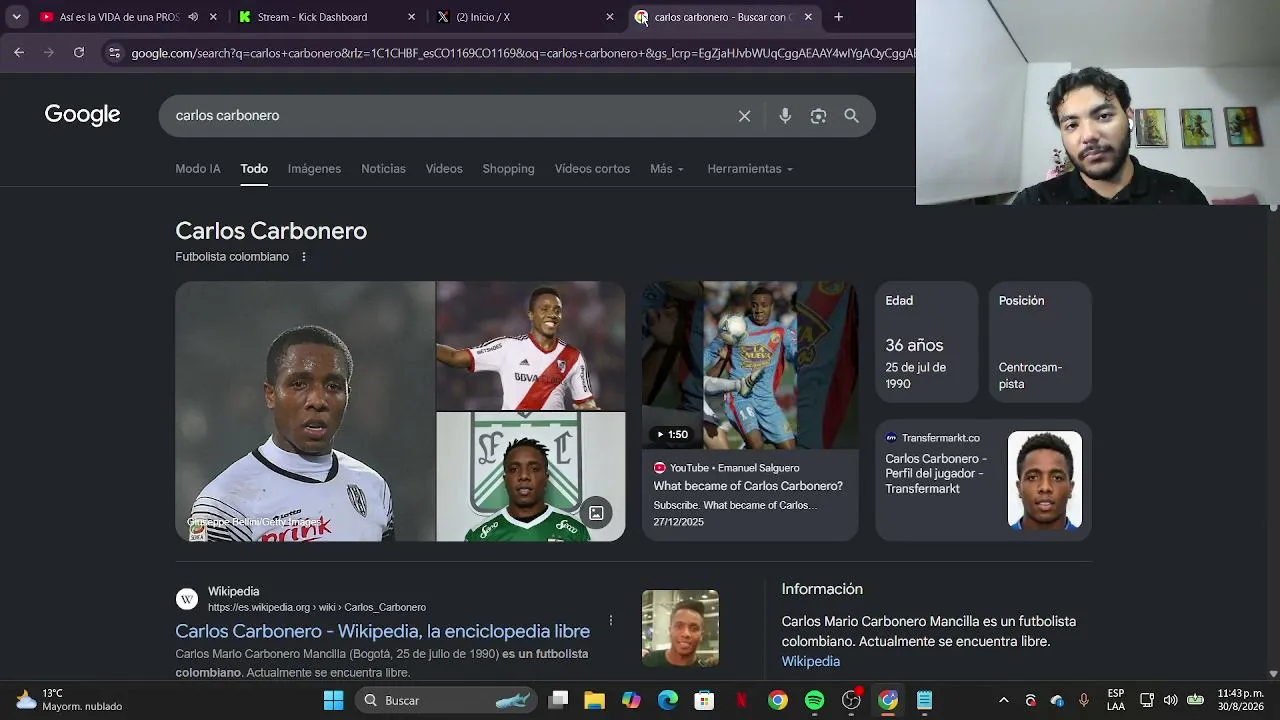Screen dimensions: 1280x720
Task: Open the first Chrome taskbar icon
Action: (777, 700)
